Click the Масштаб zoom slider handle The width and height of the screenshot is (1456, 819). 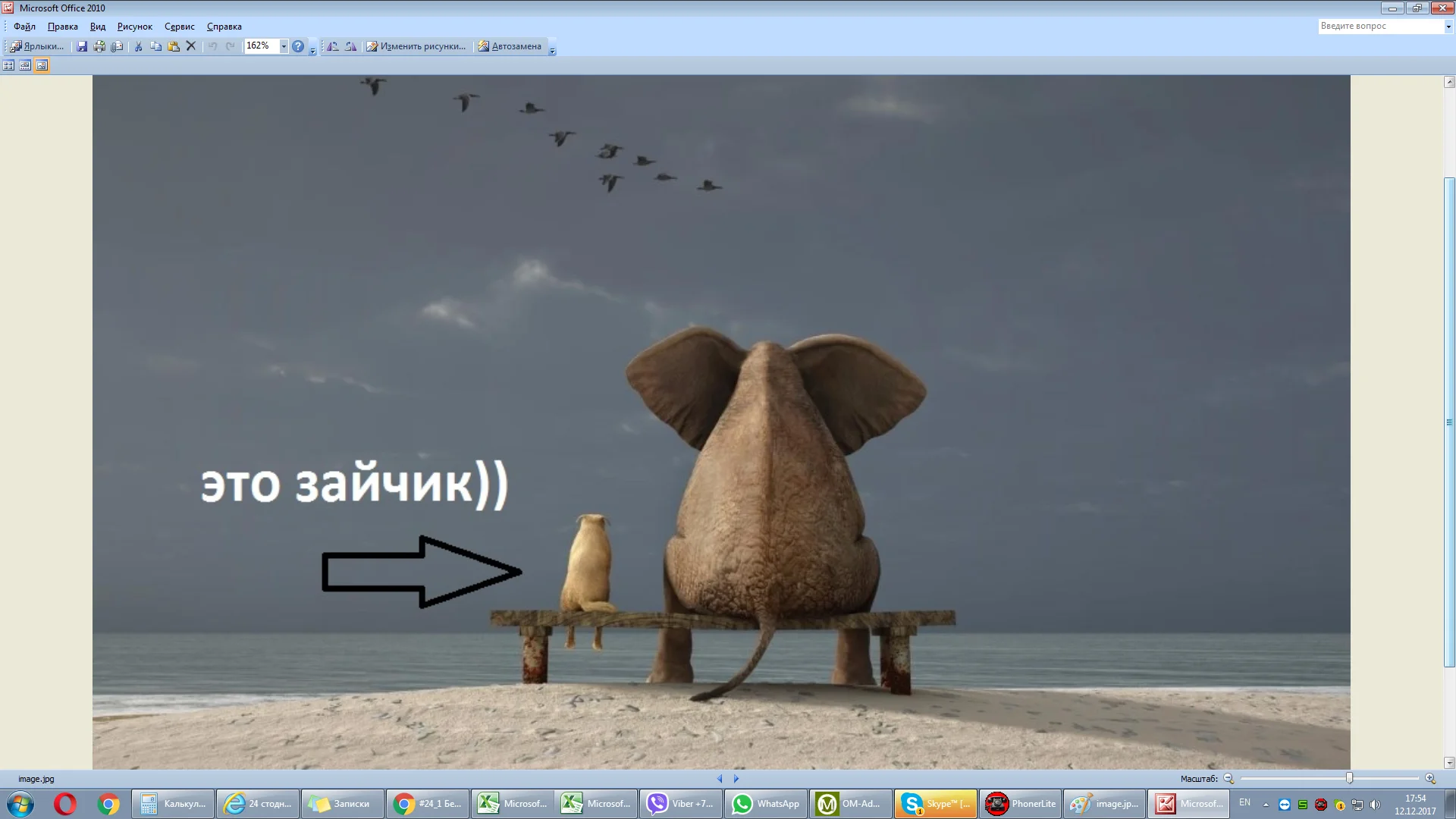click(x=1349, y=778)
